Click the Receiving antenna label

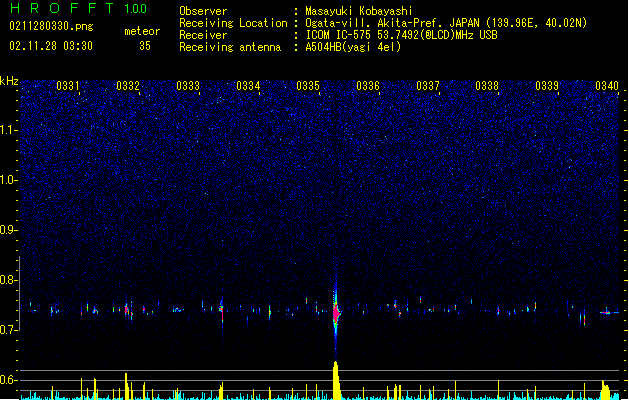coord(230,47)
